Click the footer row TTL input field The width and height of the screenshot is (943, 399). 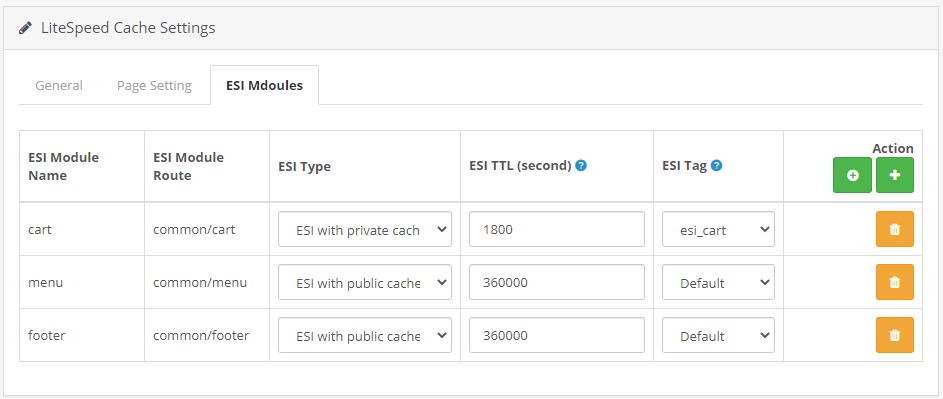coord(557,335)
